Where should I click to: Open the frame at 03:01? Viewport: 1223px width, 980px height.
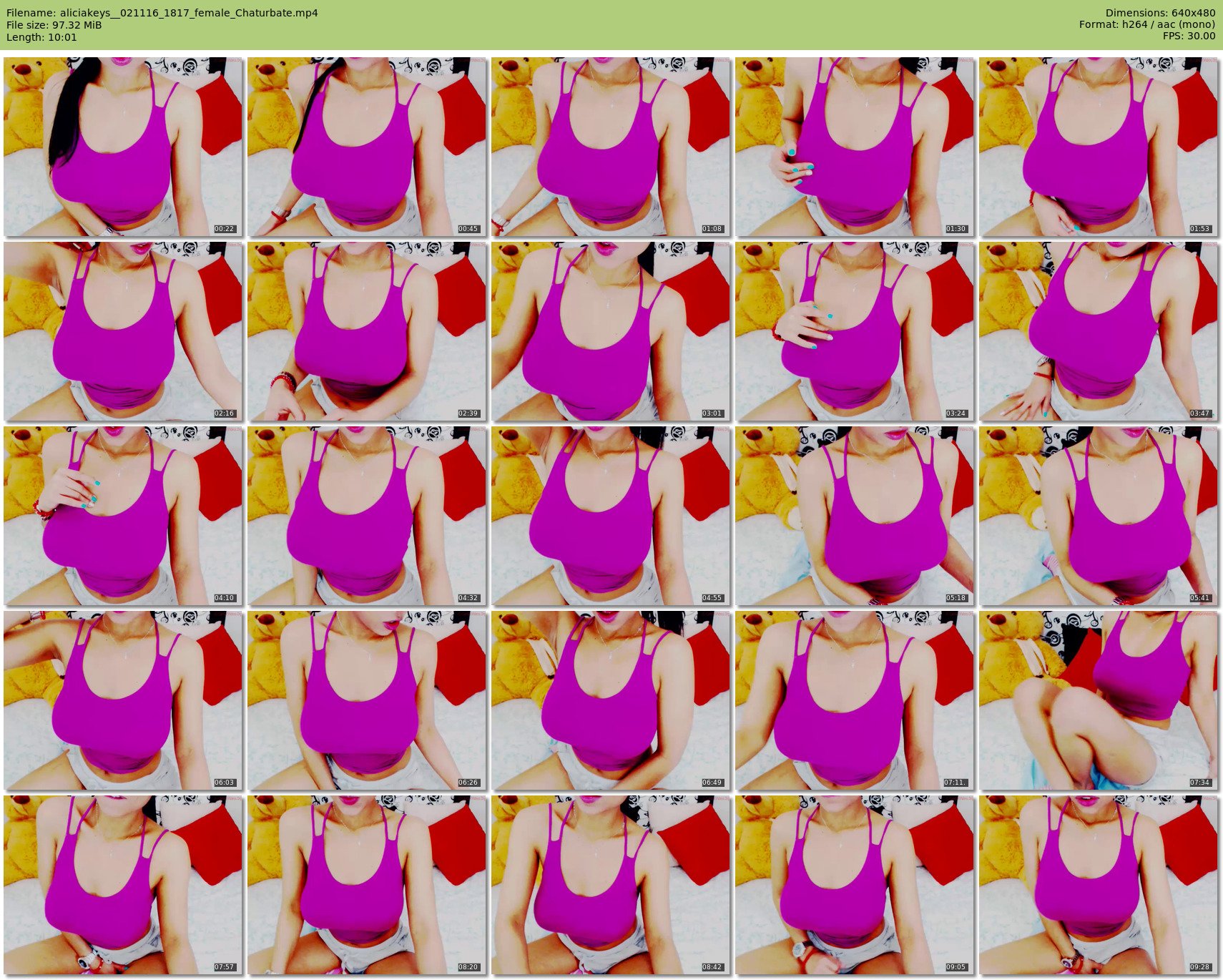(x=610, y=331)
